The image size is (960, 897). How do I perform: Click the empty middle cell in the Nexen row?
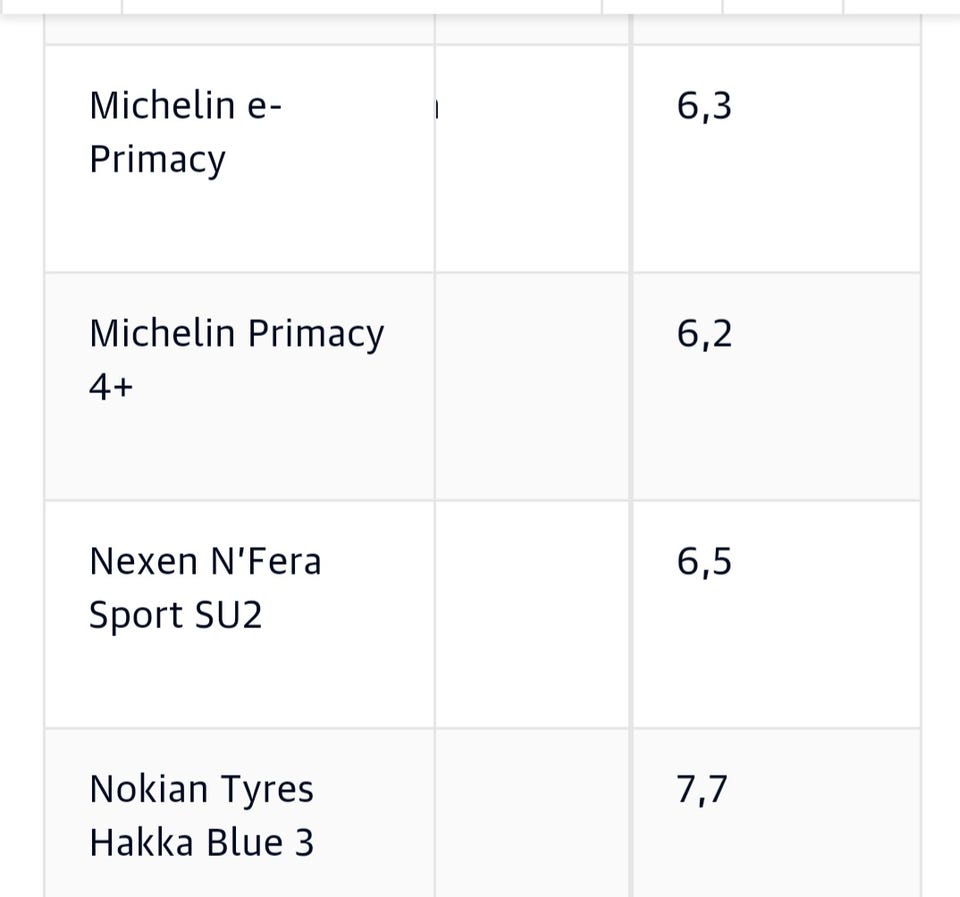(x=532, y=613)
